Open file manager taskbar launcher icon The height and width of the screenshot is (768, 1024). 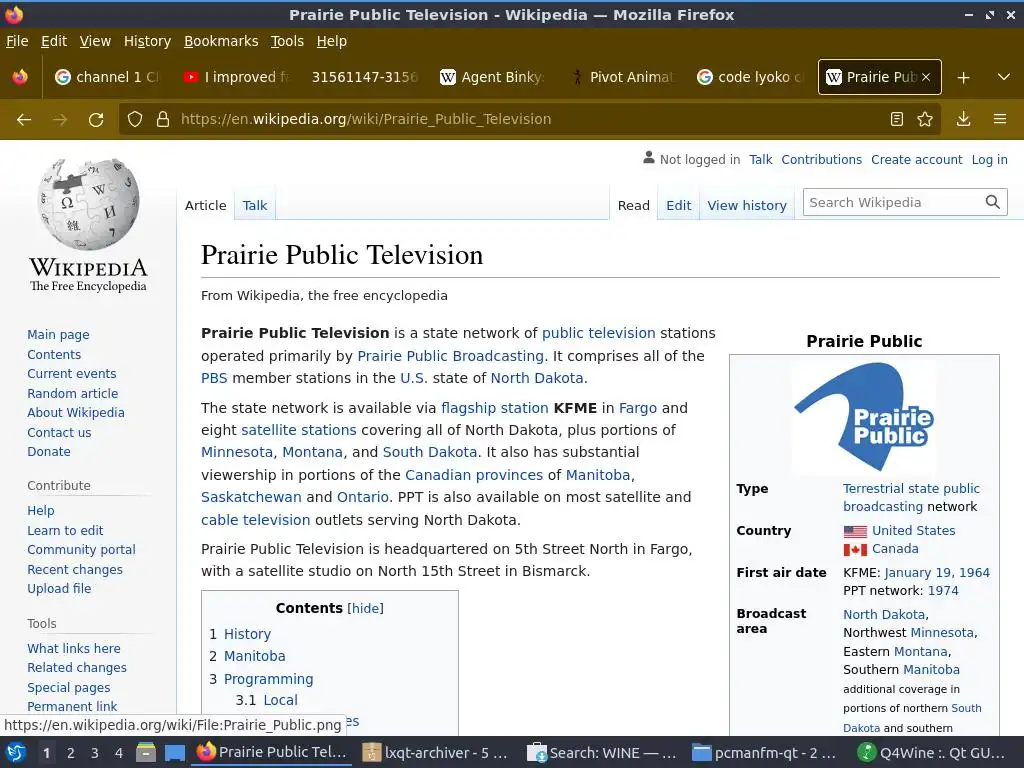pos(146,753)
